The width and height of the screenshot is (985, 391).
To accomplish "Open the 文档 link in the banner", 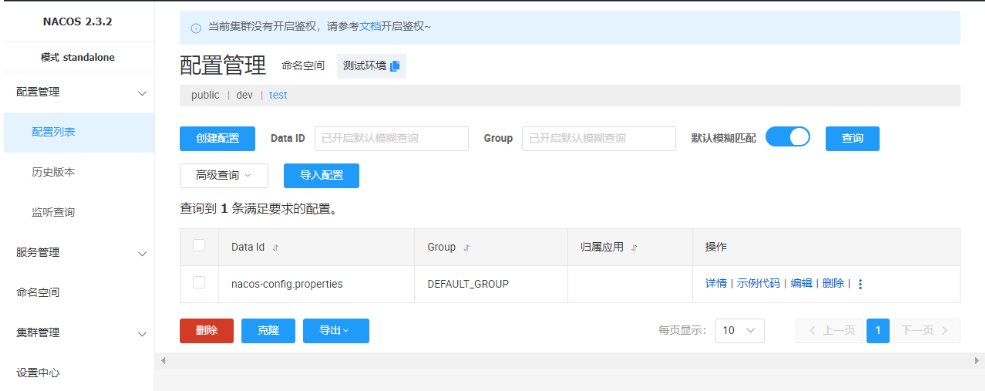I will (370, 27).
